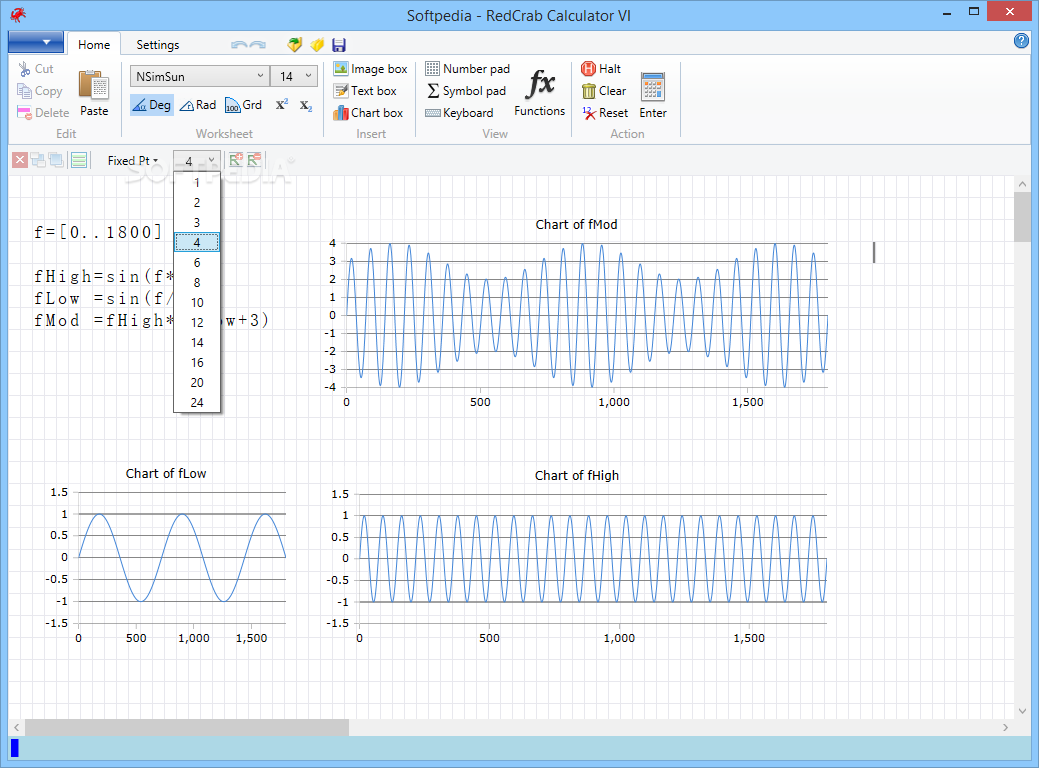Switch to the Home tab
The height and width of the screenshot is (768, 1039).
94,44
